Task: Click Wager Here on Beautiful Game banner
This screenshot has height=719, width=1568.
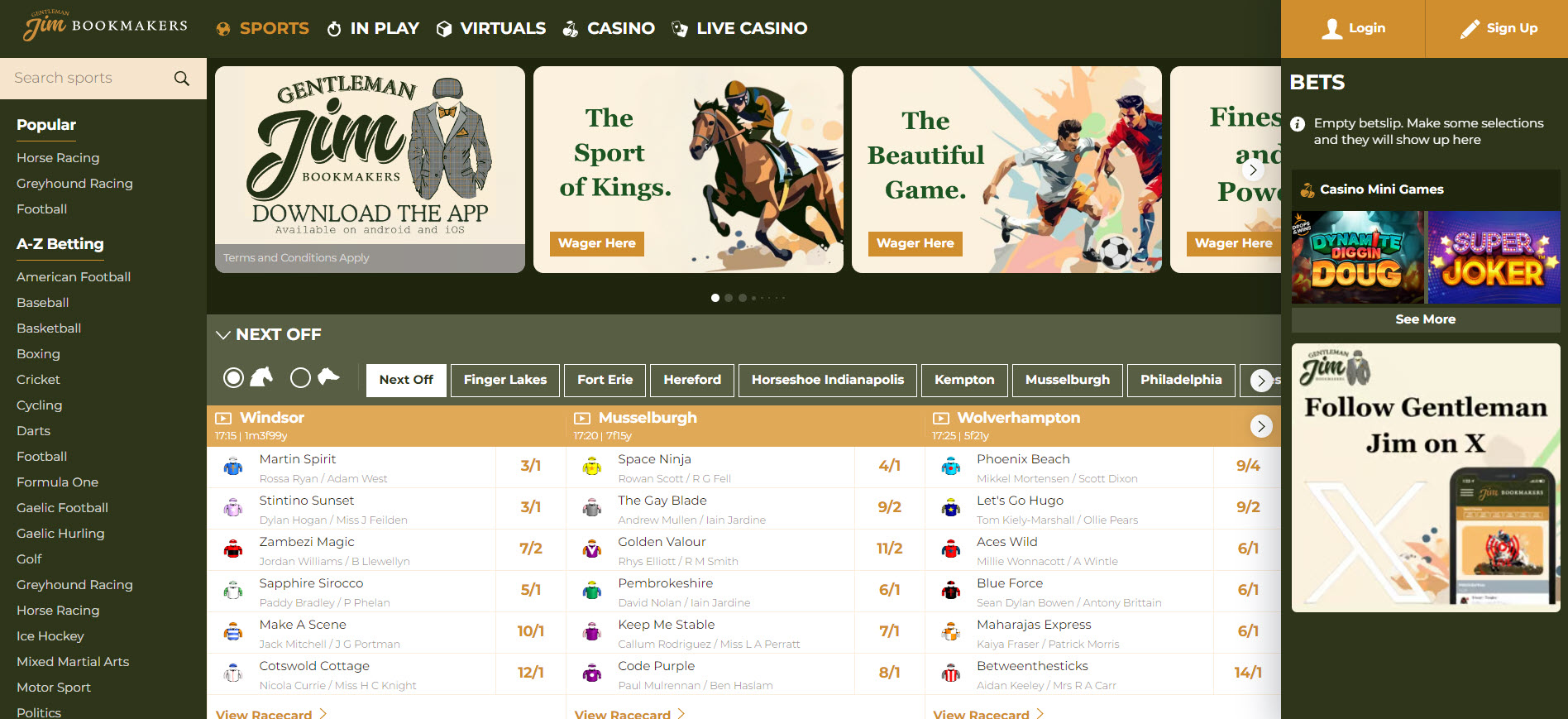Action: [x=915, y=243]
